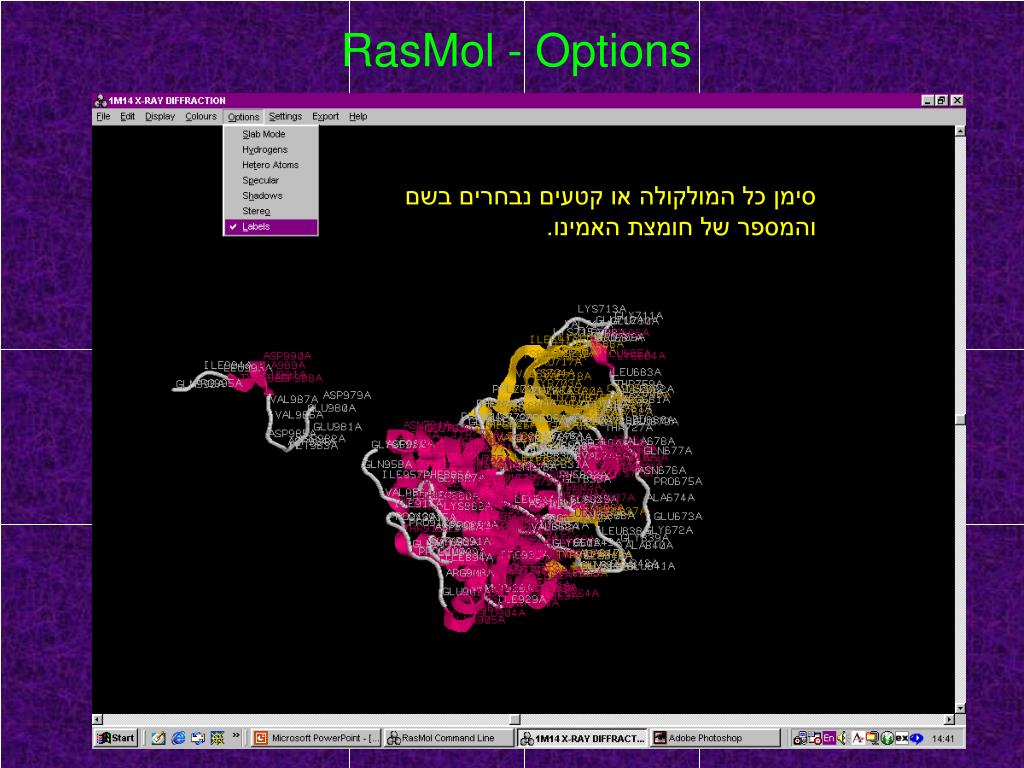Toggle Stereo view option
The image size is (1024, 768).
coord(271,211)
